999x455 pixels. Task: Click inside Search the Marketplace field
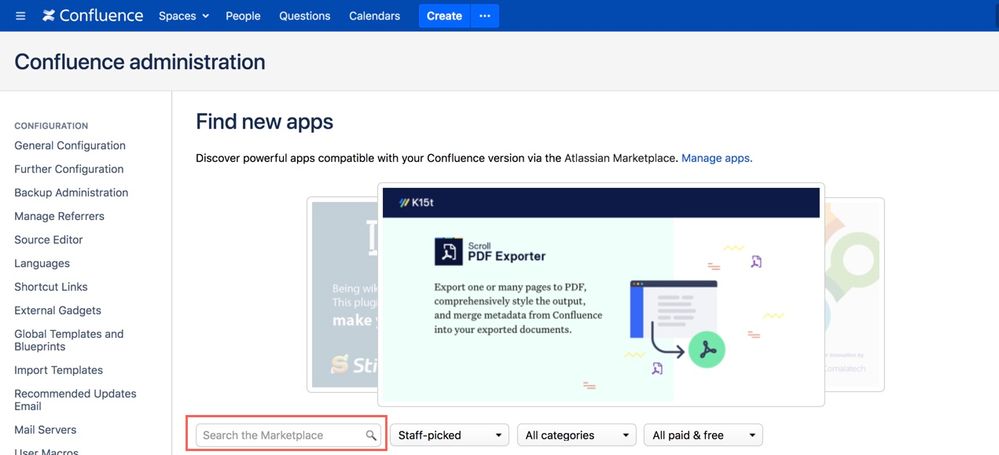click(x=287, y=435)
